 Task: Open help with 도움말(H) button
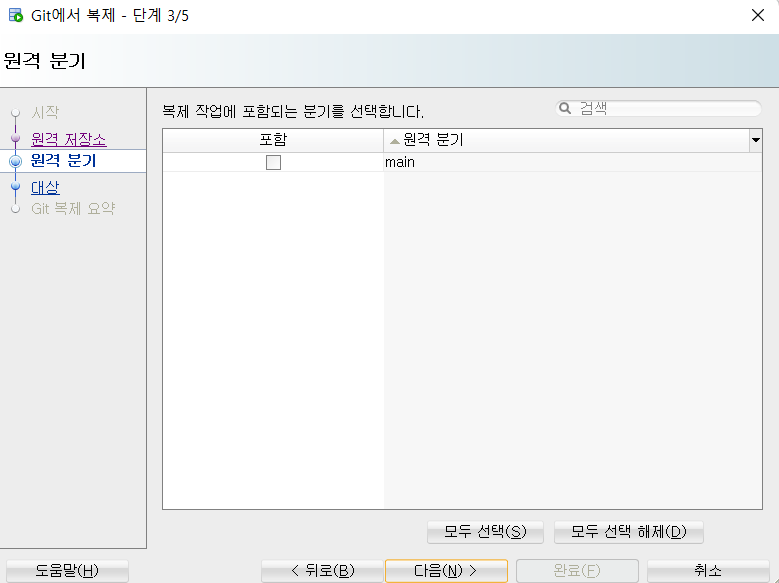coord(67,571)
